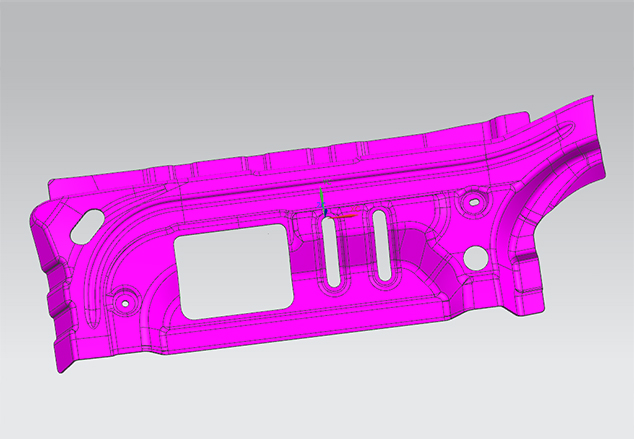Click the upper round hole on the right side

coord(472,203)
